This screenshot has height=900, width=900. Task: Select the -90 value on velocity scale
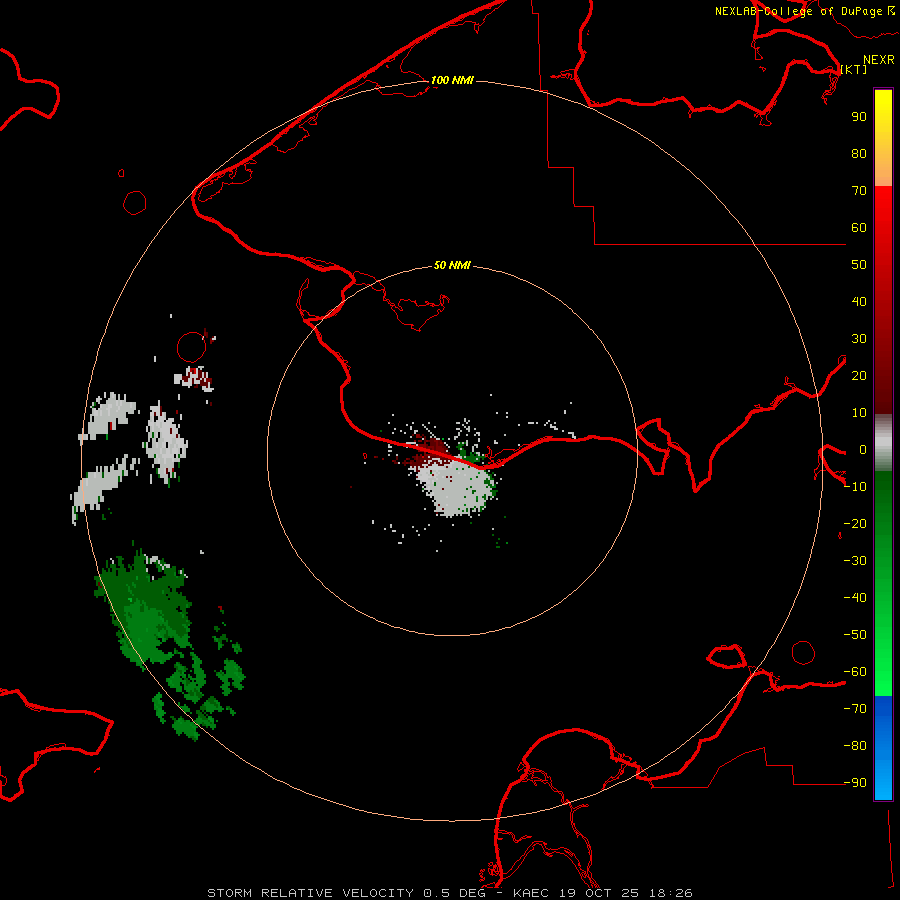(x=855, y=783)
